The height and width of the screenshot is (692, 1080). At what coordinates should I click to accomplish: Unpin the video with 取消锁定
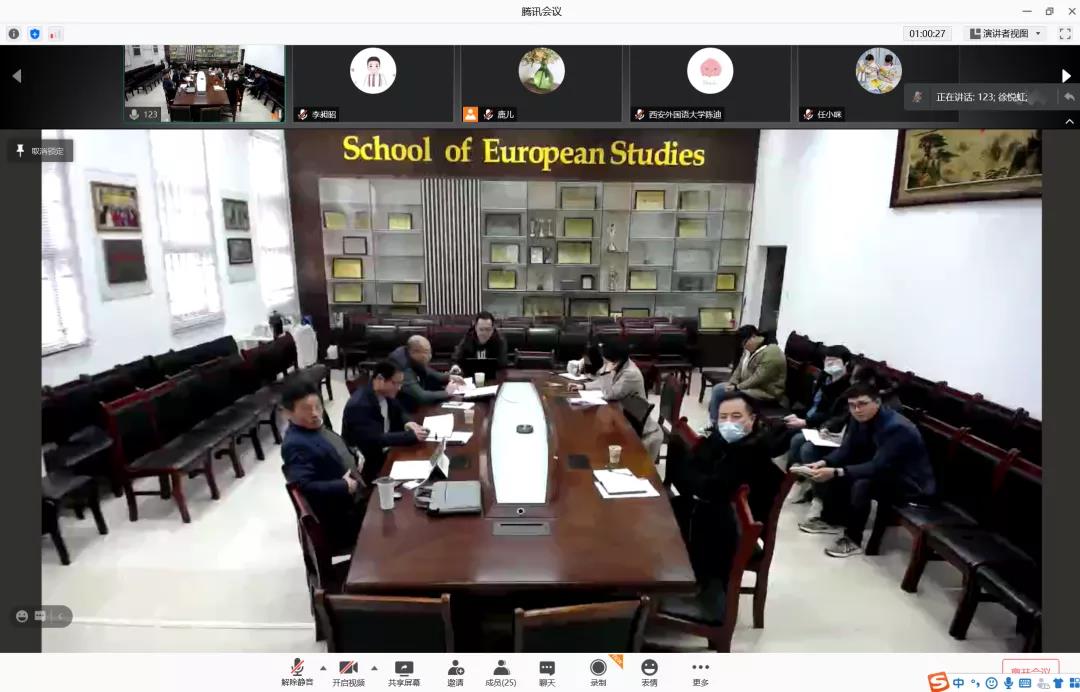click(x=41, y=151)
